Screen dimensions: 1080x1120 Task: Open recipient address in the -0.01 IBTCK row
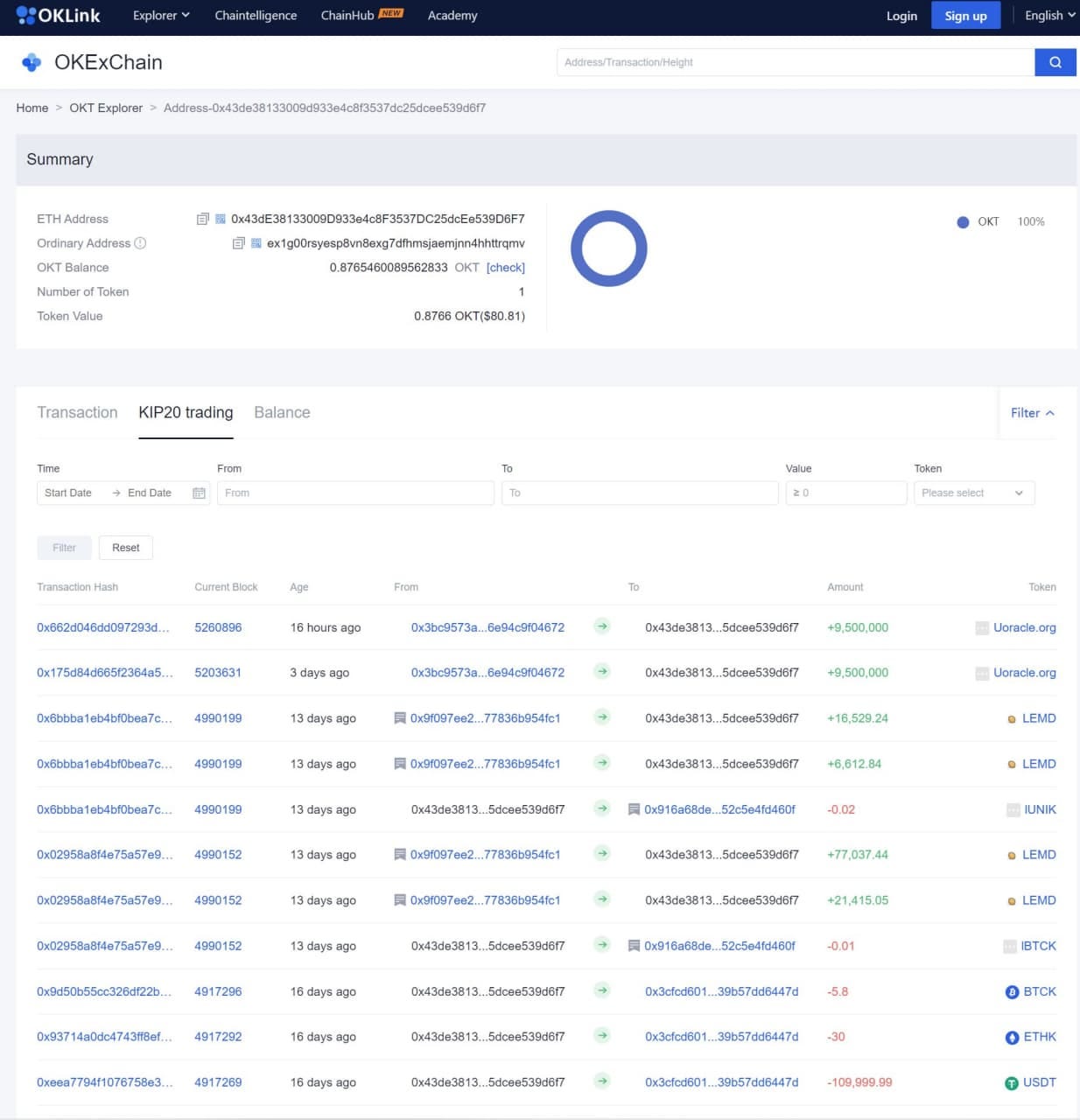pyautogui.click(x=719, y=946)
